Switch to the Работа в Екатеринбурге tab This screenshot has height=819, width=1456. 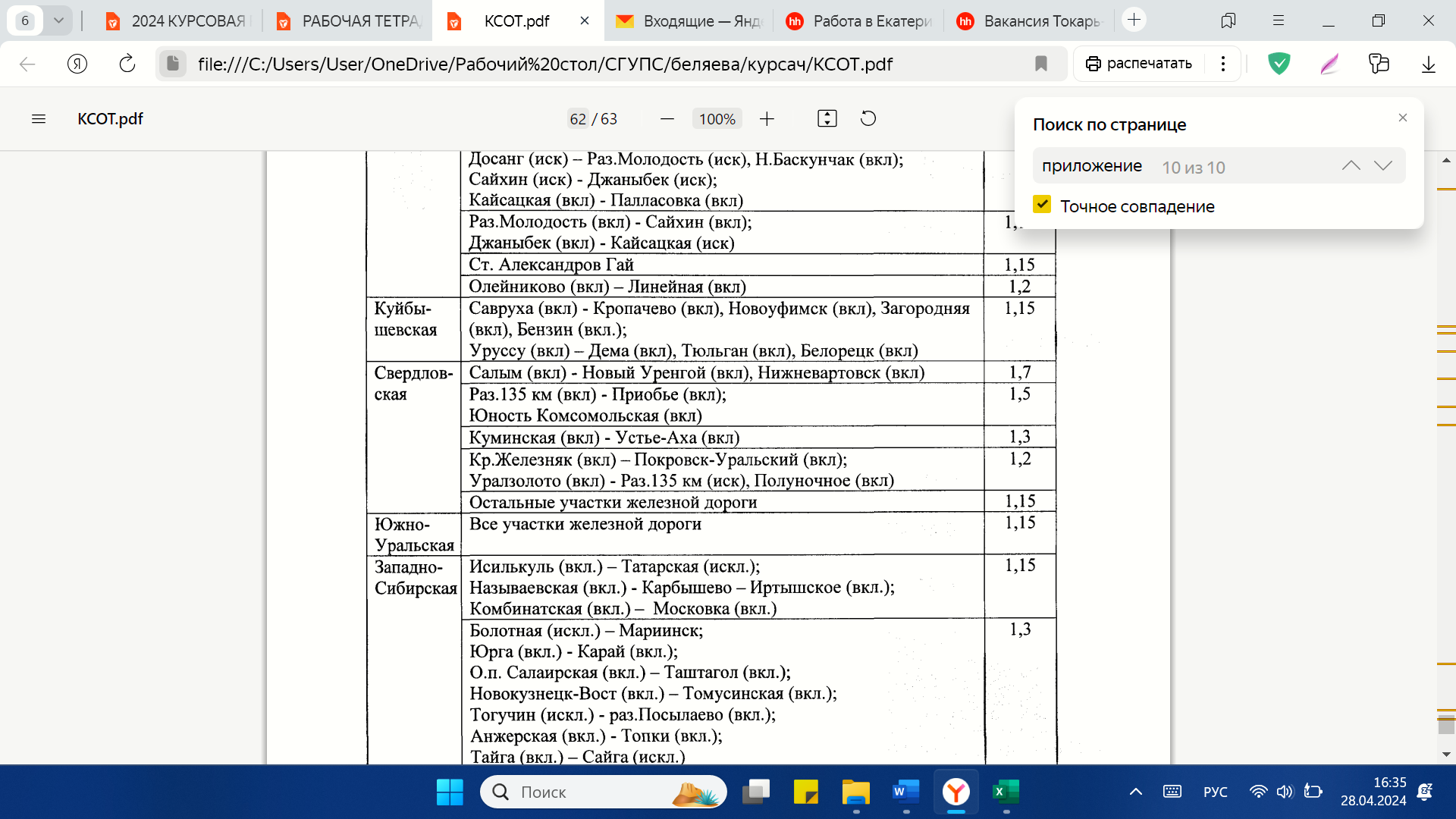click(x=858, y=21)
